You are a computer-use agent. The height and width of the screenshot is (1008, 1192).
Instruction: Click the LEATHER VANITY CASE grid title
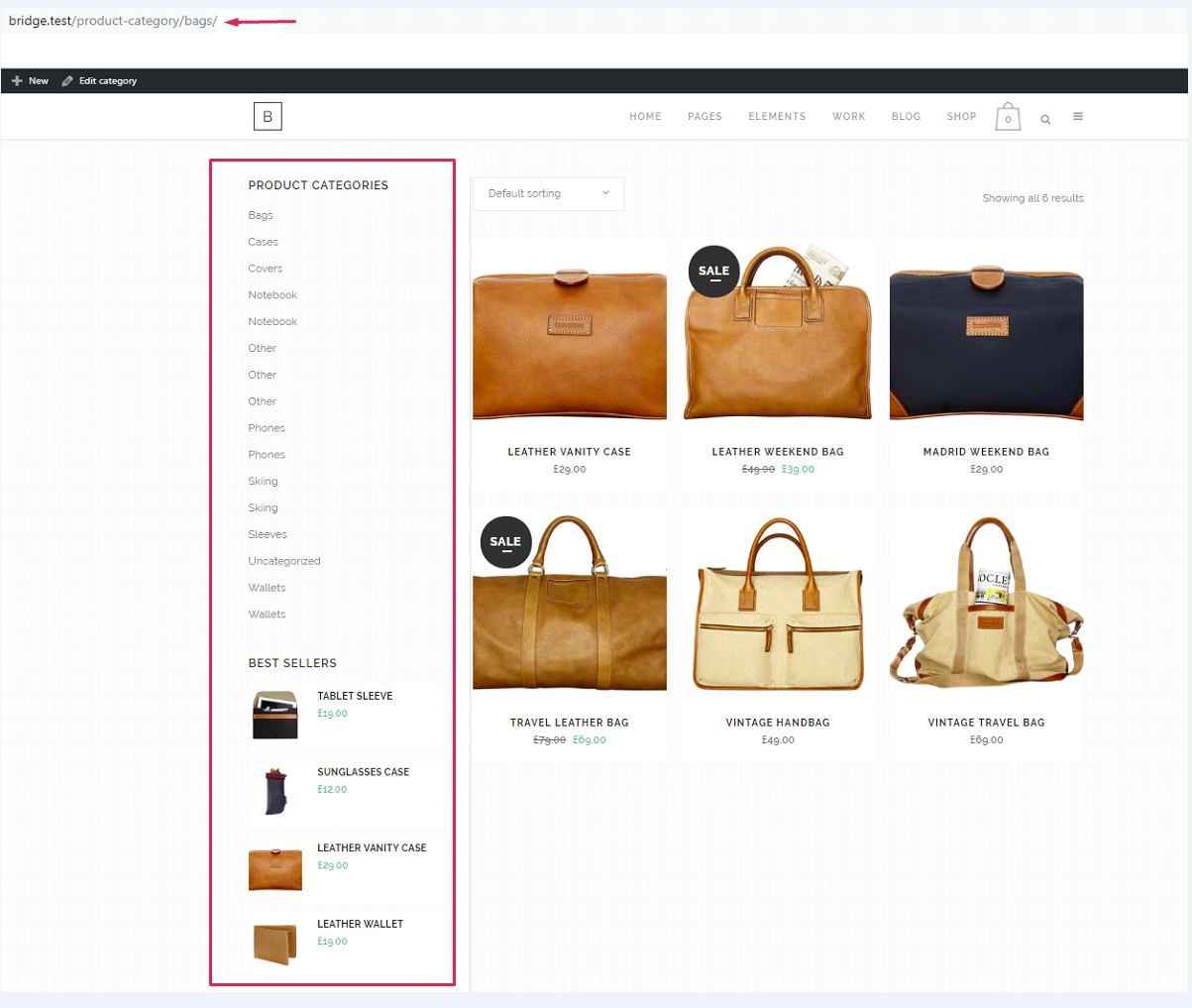pyautogui.click(x=570, y=452)
